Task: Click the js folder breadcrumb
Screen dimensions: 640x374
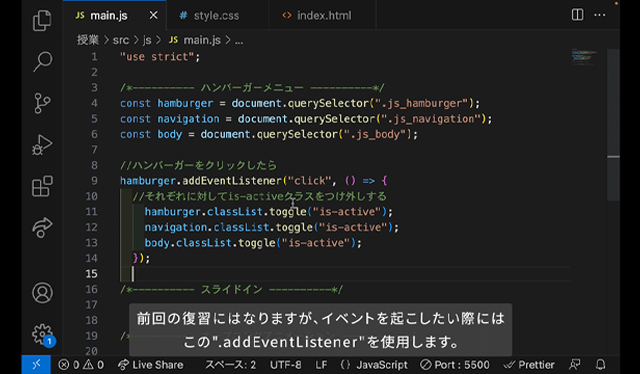Action: coord(147,40)
